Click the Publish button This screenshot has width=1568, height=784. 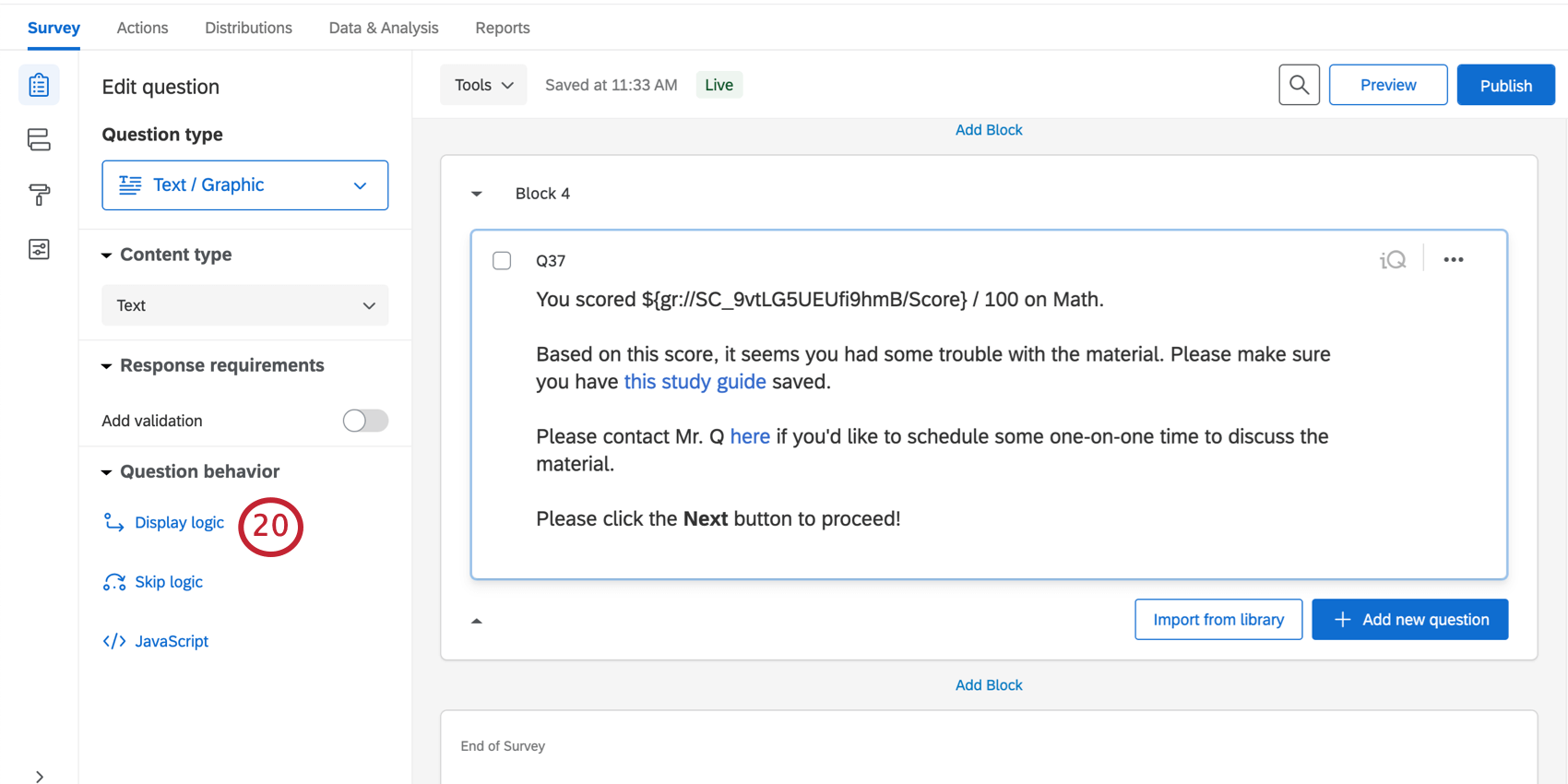pyautogui.click(x=1505, y=86)
